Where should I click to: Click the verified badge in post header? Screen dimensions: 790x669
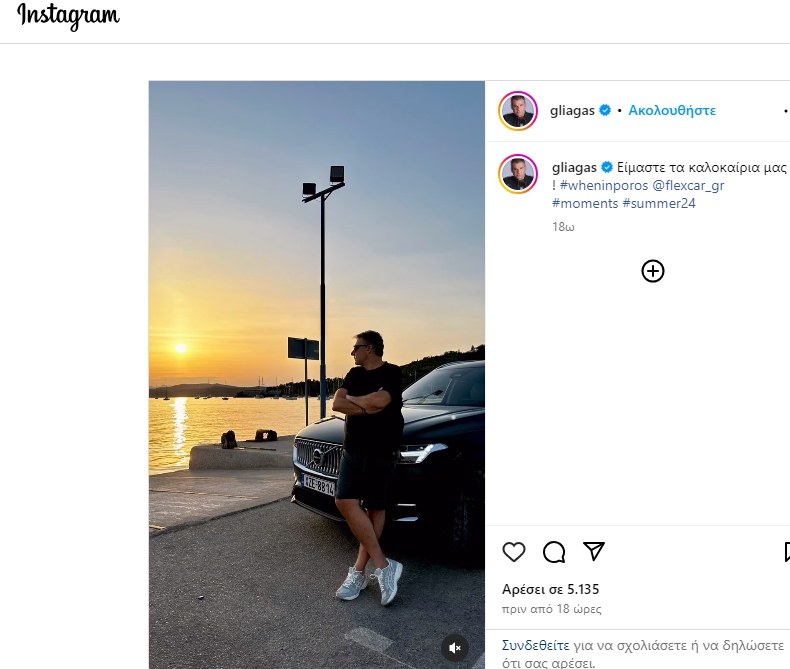point(605,111)
